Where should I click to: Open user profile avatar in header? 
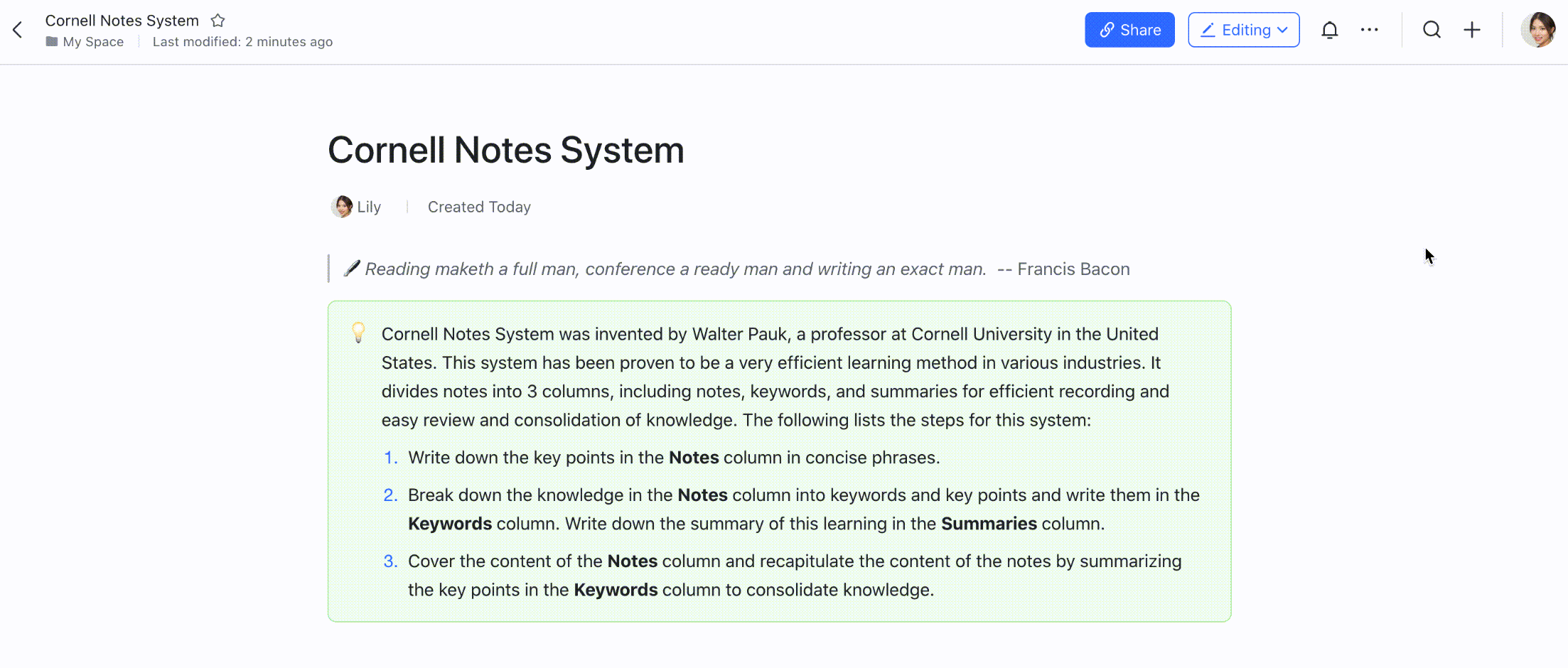tap(1537, 30)
